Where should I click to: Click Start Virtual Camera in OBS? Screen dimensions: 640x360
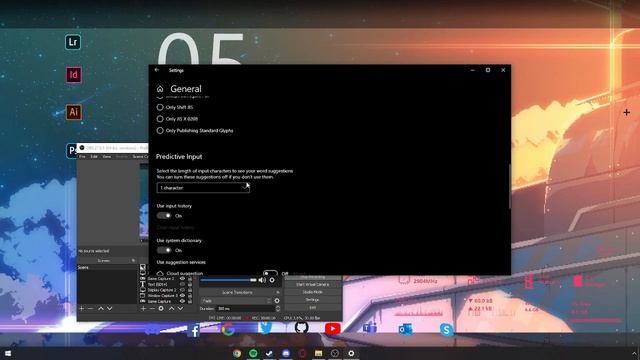[313, 284]
